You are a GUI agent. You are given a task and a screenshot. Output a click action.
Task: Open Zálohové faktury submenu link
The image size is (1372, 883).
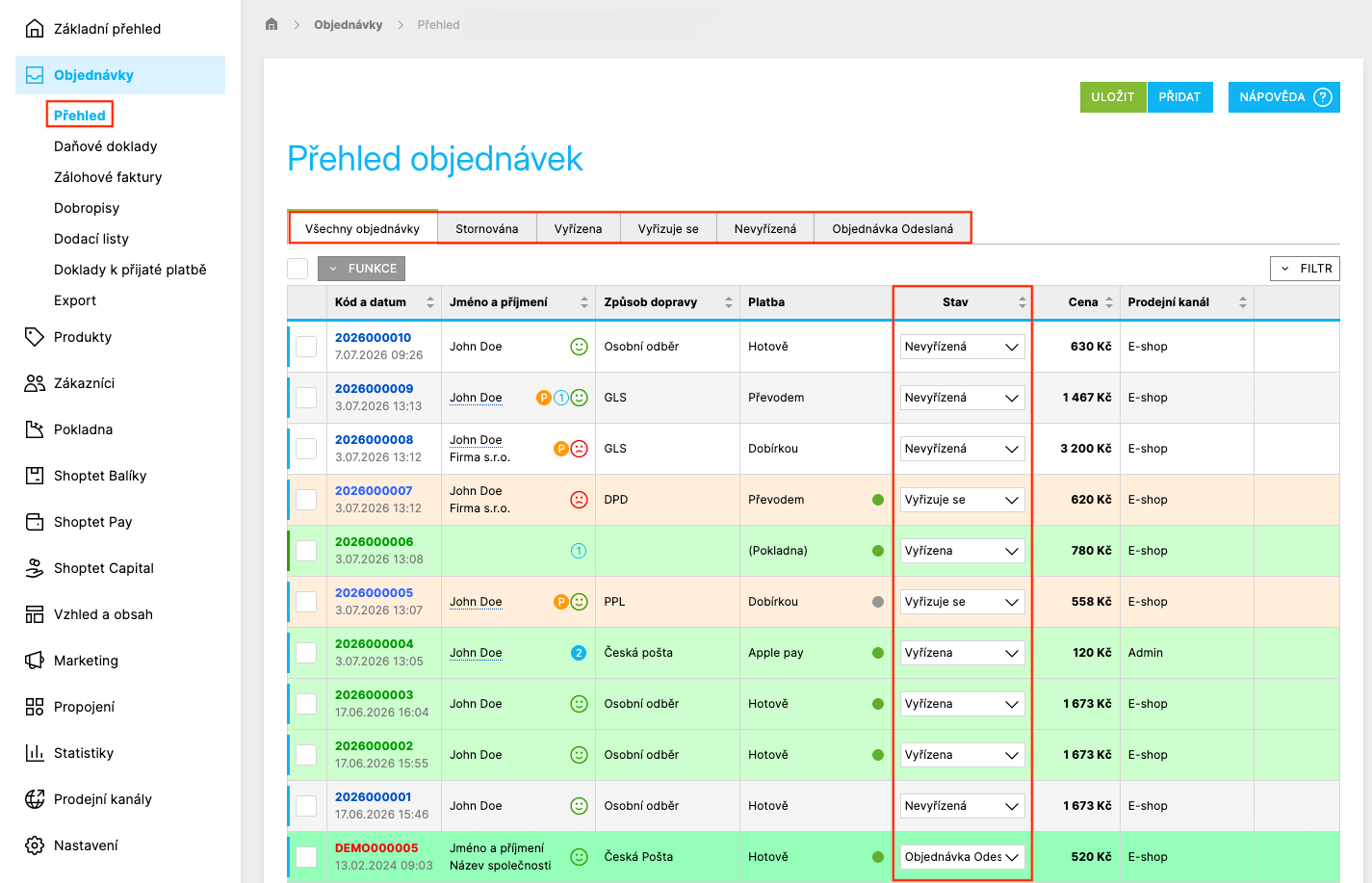point(108,177)
